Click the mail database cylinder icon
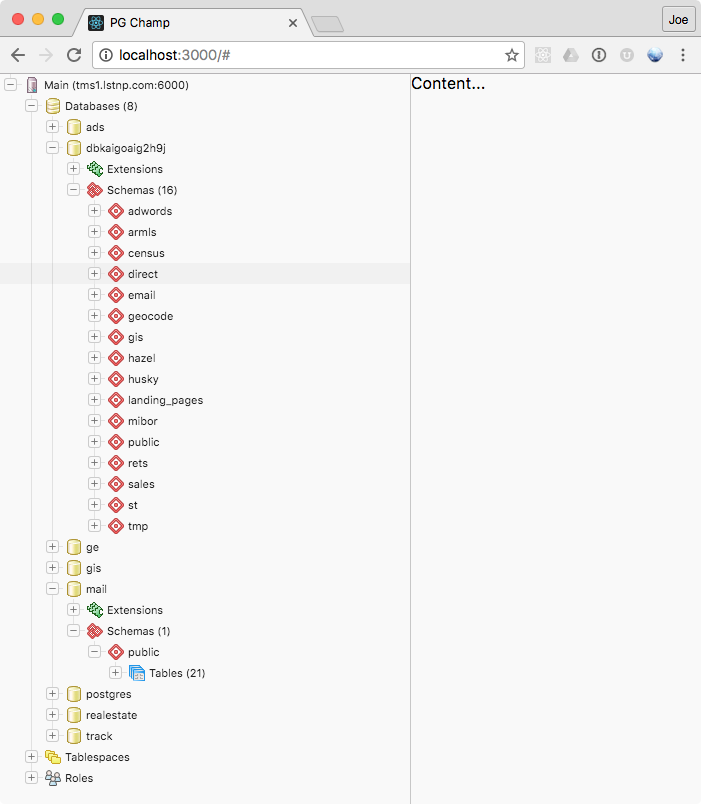 74,589
